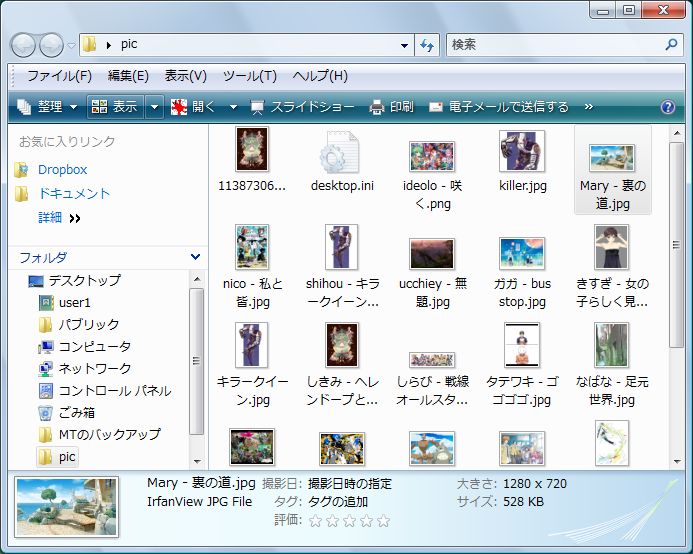693x554 pixels.
Task: Expand 詳細 more favorite links
Action: pyautogui.click(x=59, y=218)
